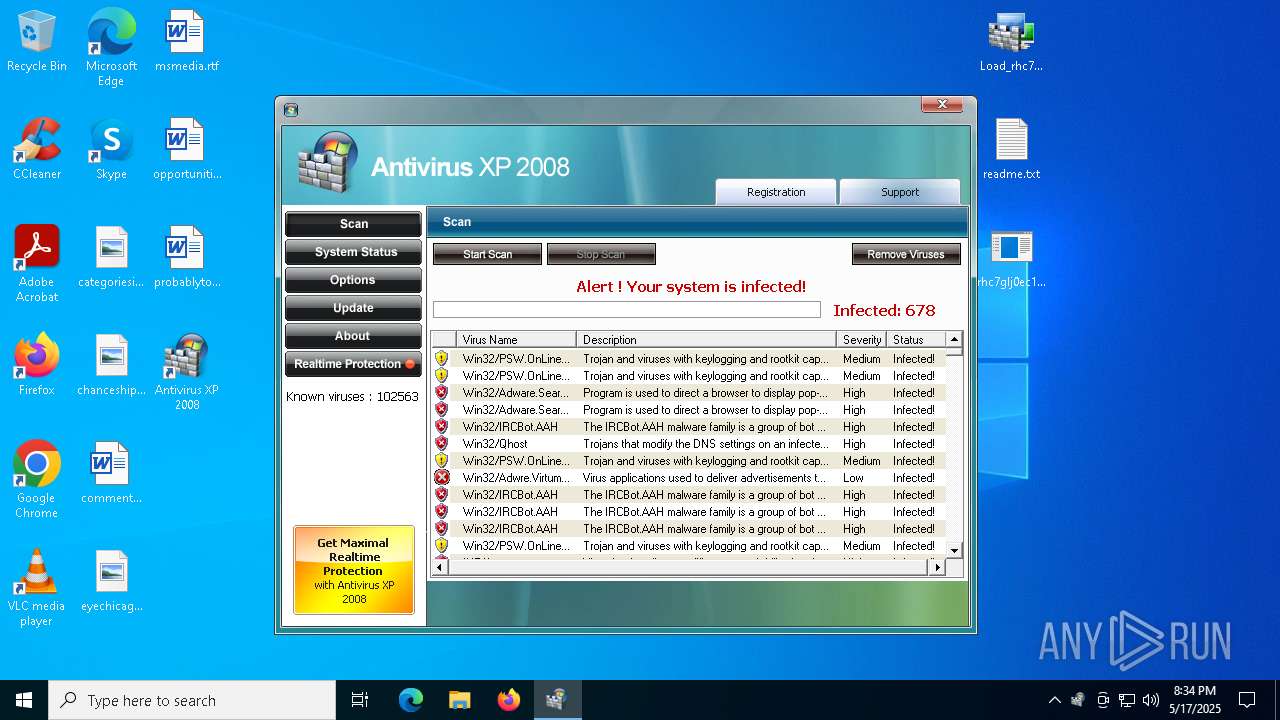Open the notification center icon
The height and width of the screenshot is (720, 1280).
point(1247,700)
